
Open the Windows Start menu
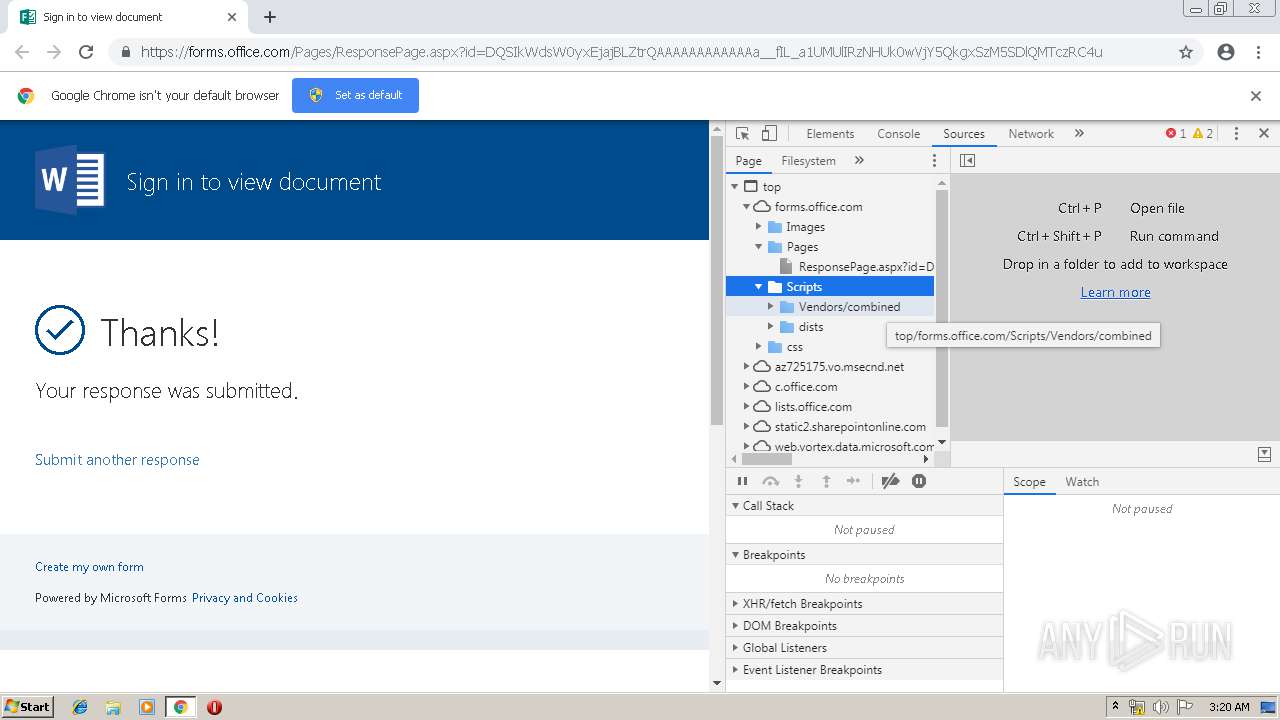click(x=27, y=707)
